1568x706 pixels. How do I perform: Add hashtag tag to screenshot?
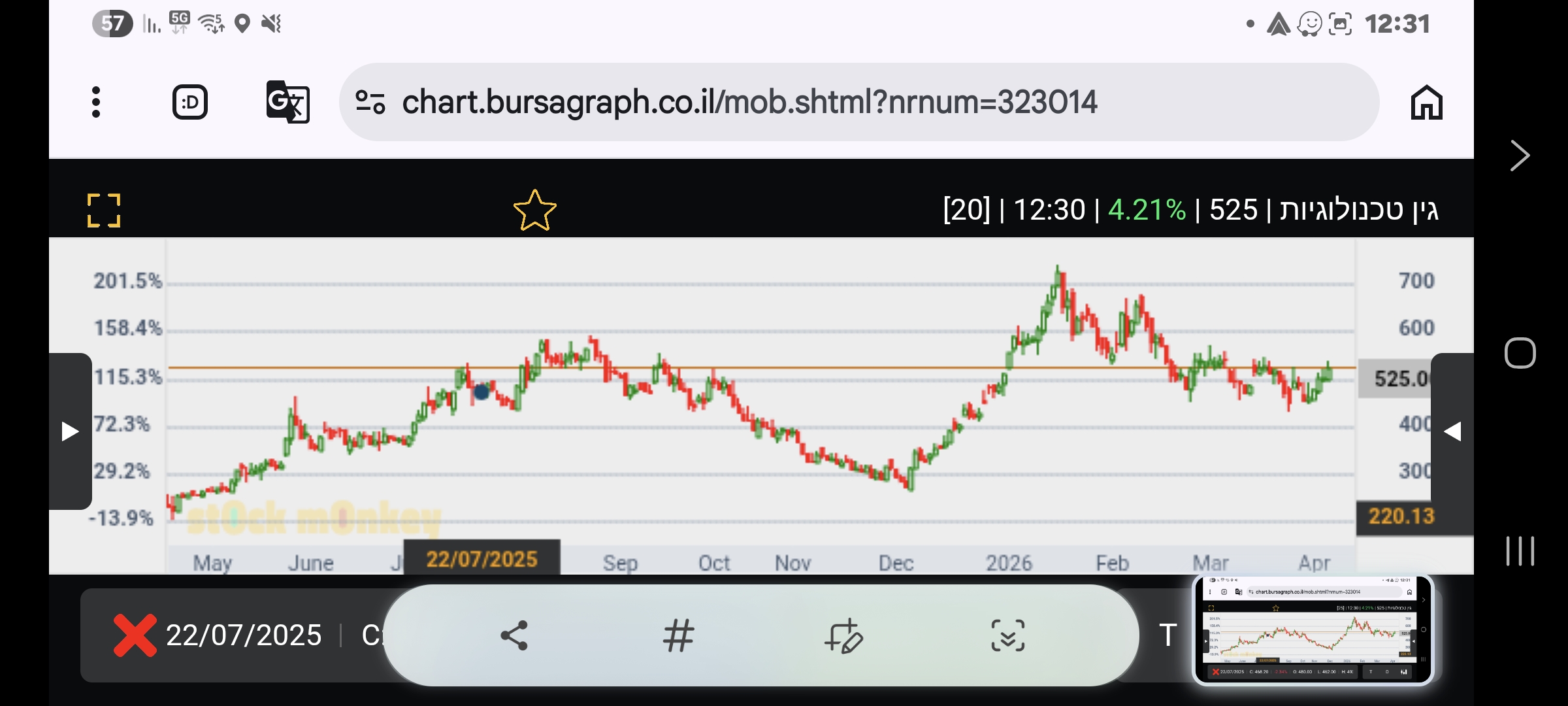coord(678,635)
